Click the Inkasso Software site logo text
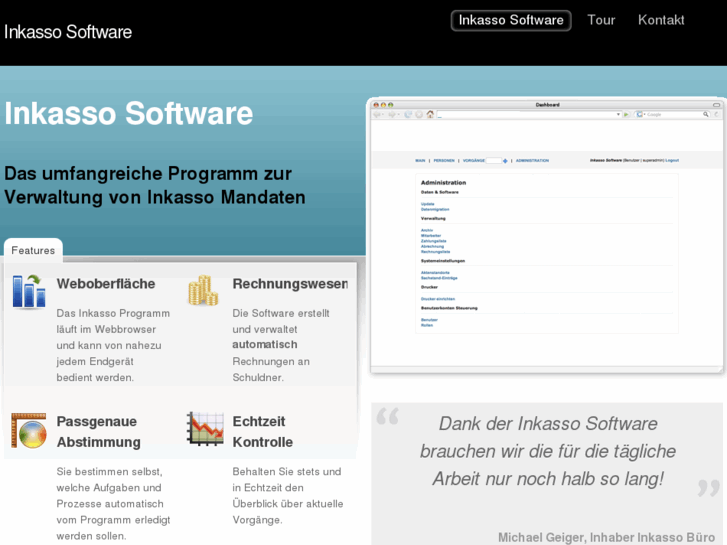The height and width of the screenshot is (545, 727). pos(68,32)
